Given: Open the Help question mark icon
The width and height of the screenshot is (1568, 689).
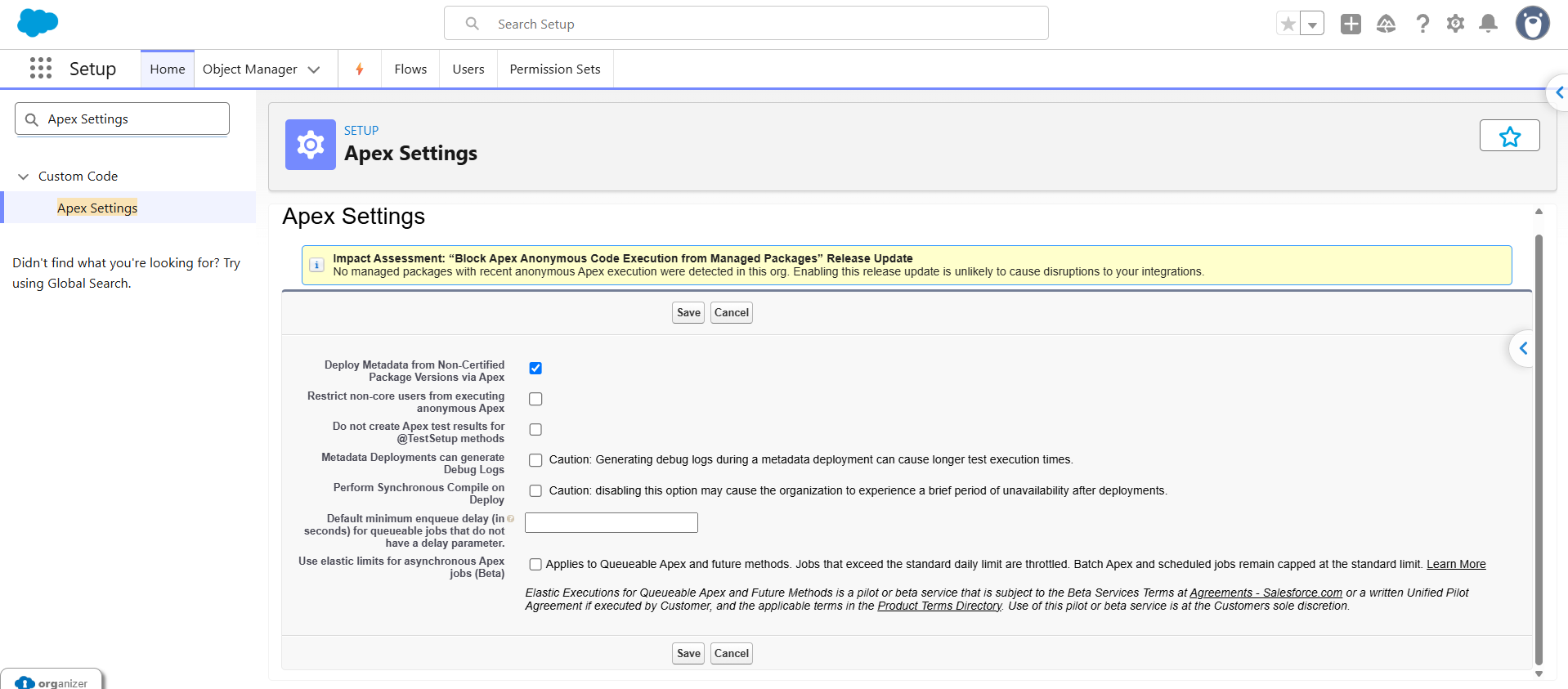Looking at the screenshot, I should [1422, 24].
